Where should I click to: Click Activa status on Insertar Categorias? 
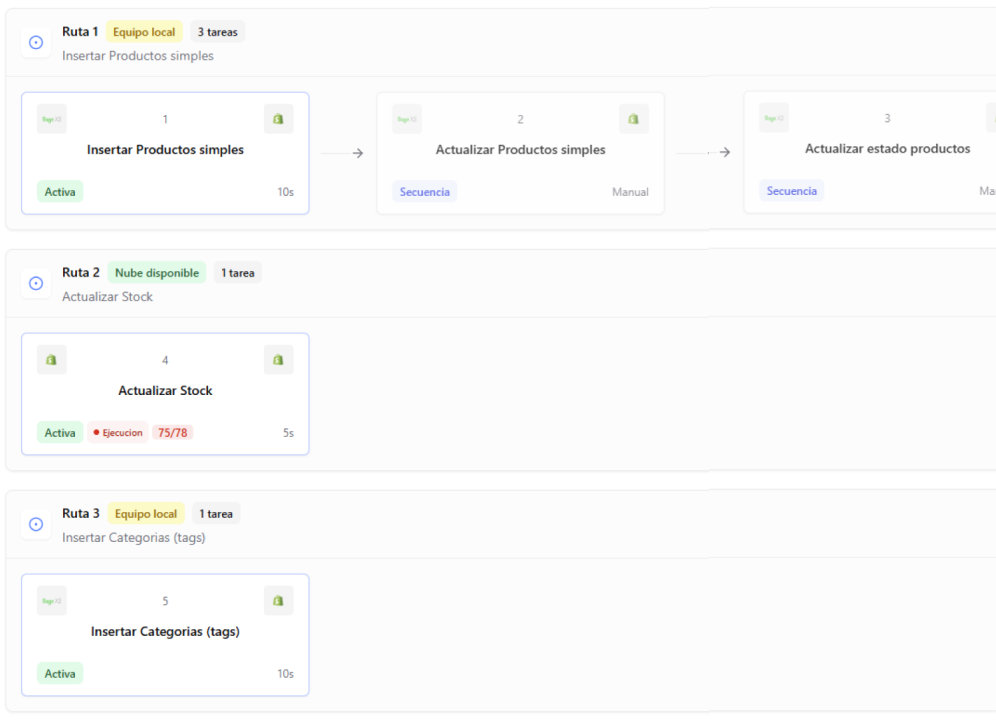60,674
